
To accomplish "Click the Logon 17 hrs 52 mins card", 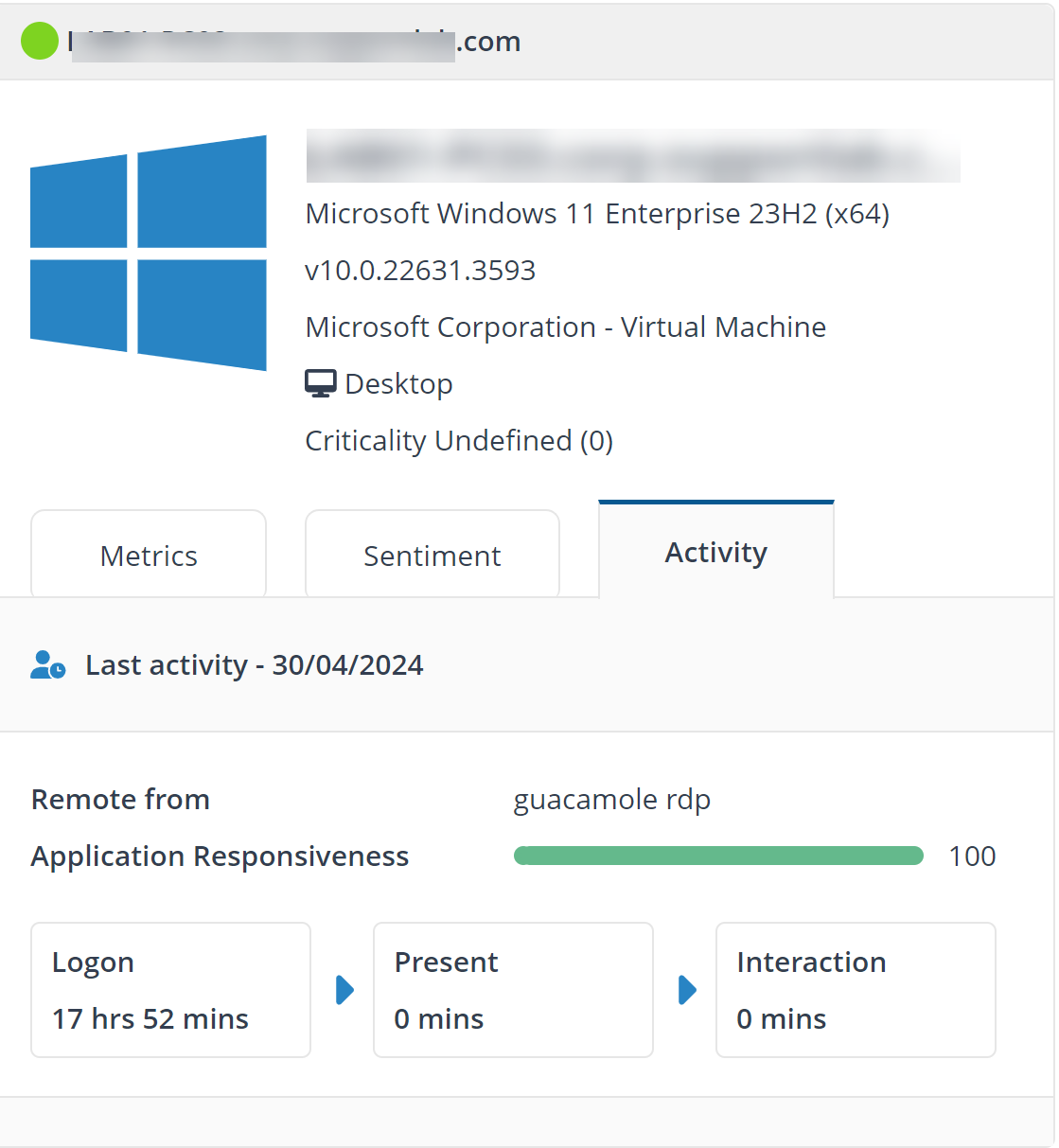I will [x=170, y=990].
